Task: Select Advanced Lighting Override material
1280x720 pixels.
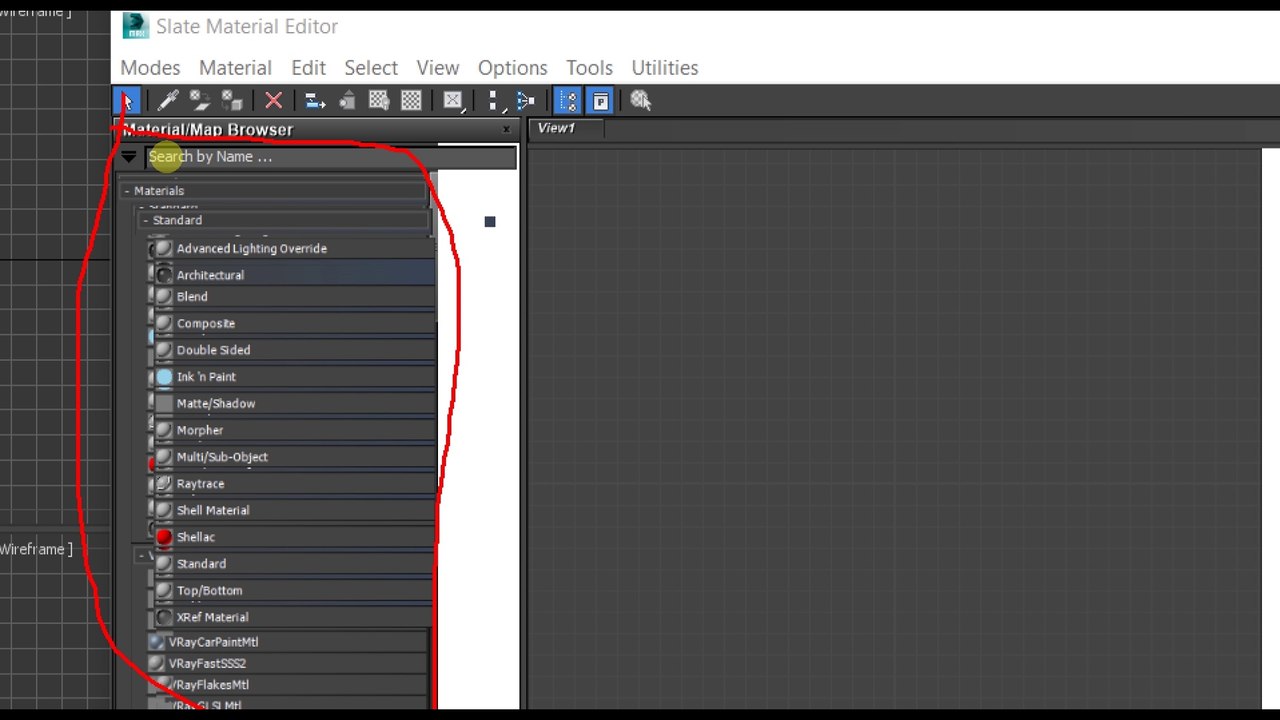Action: point(292,248)
